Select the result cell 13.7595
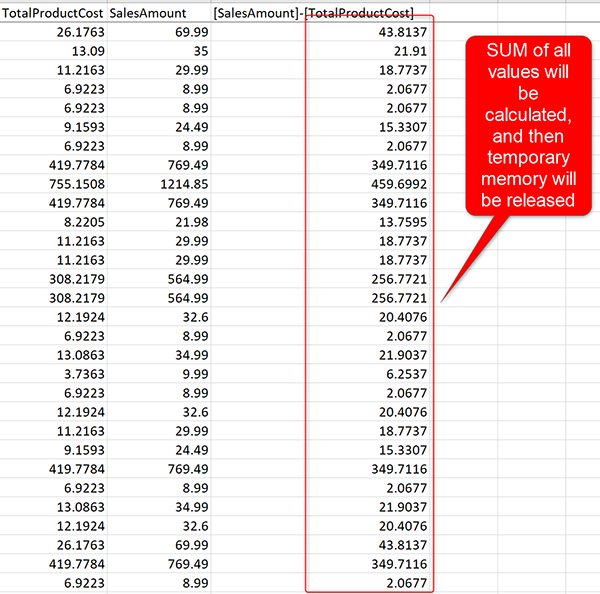The image size is (600, 594). (x=320, y=222)
